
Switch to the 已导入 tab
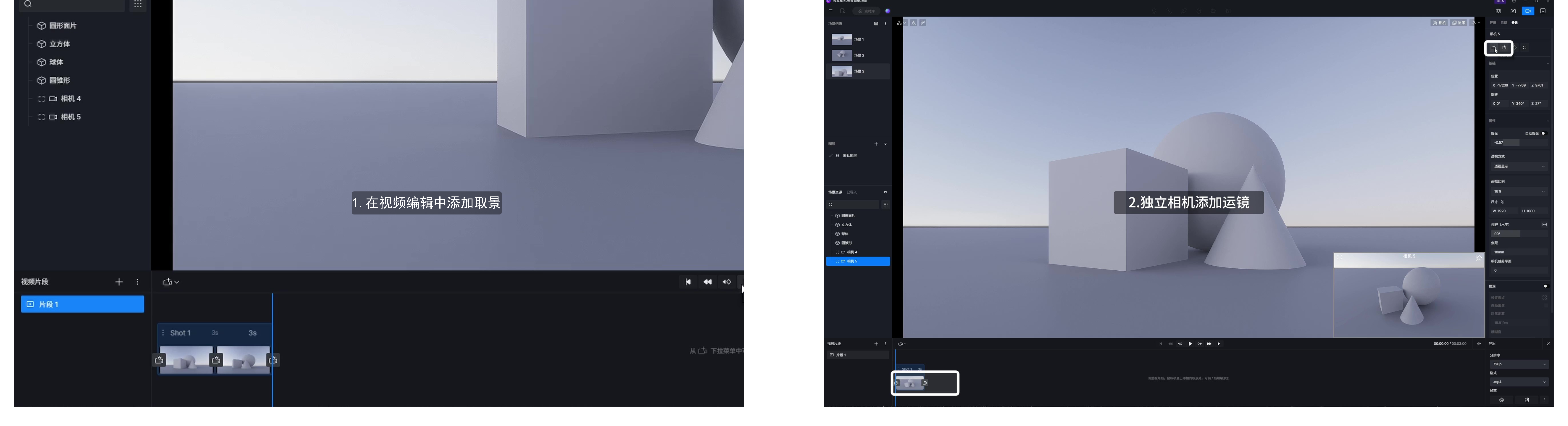pyautogui.click(x=851, y=192)
